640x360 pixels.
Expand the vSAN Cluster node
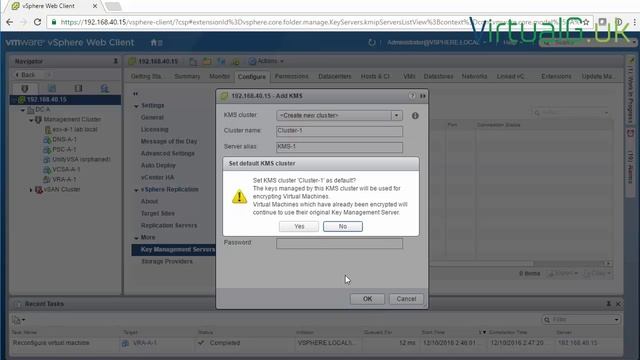coord(31,190)
